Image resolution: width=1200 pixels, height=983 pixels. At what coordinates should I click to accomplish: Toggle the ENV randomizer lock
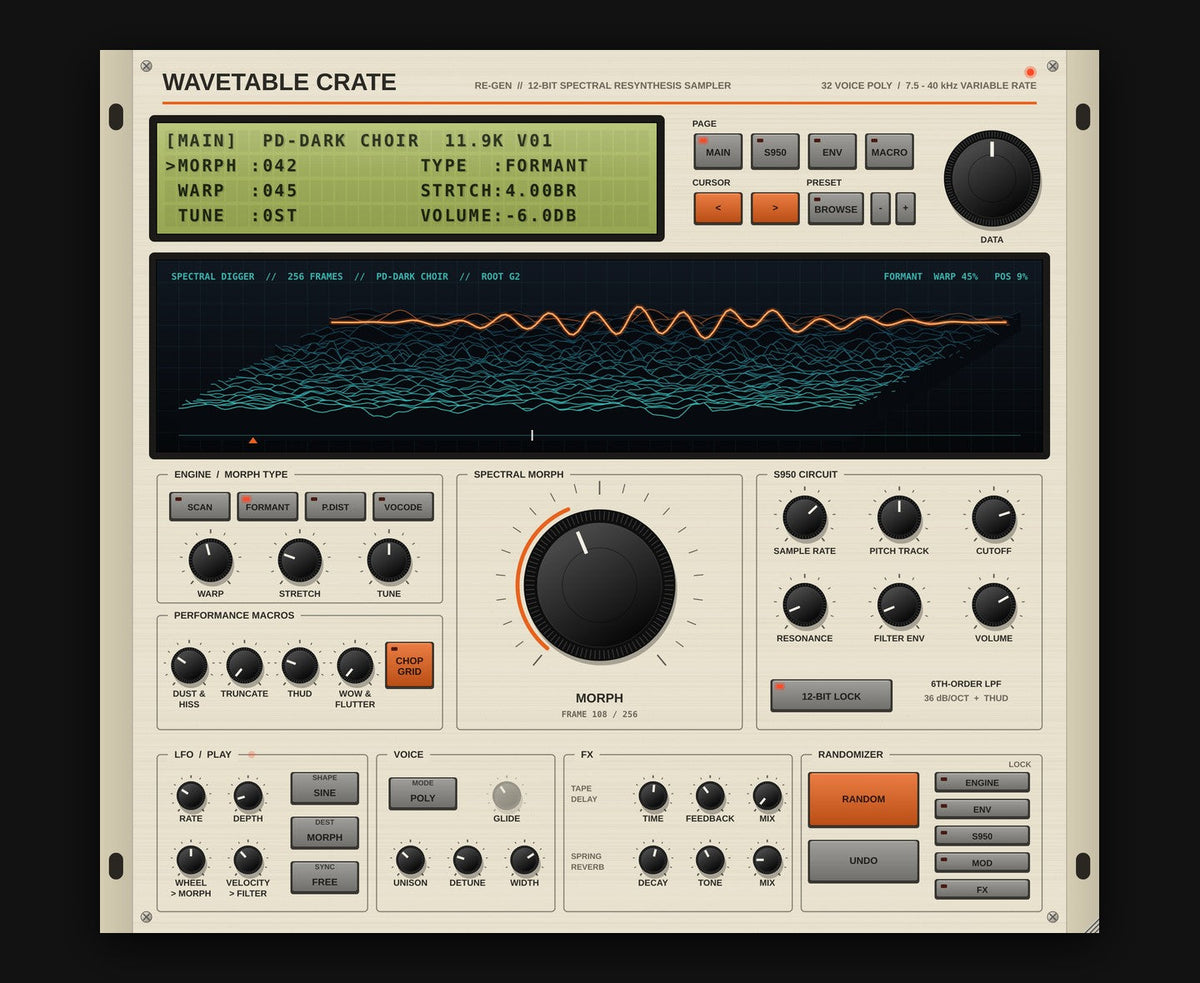[982, 809]
